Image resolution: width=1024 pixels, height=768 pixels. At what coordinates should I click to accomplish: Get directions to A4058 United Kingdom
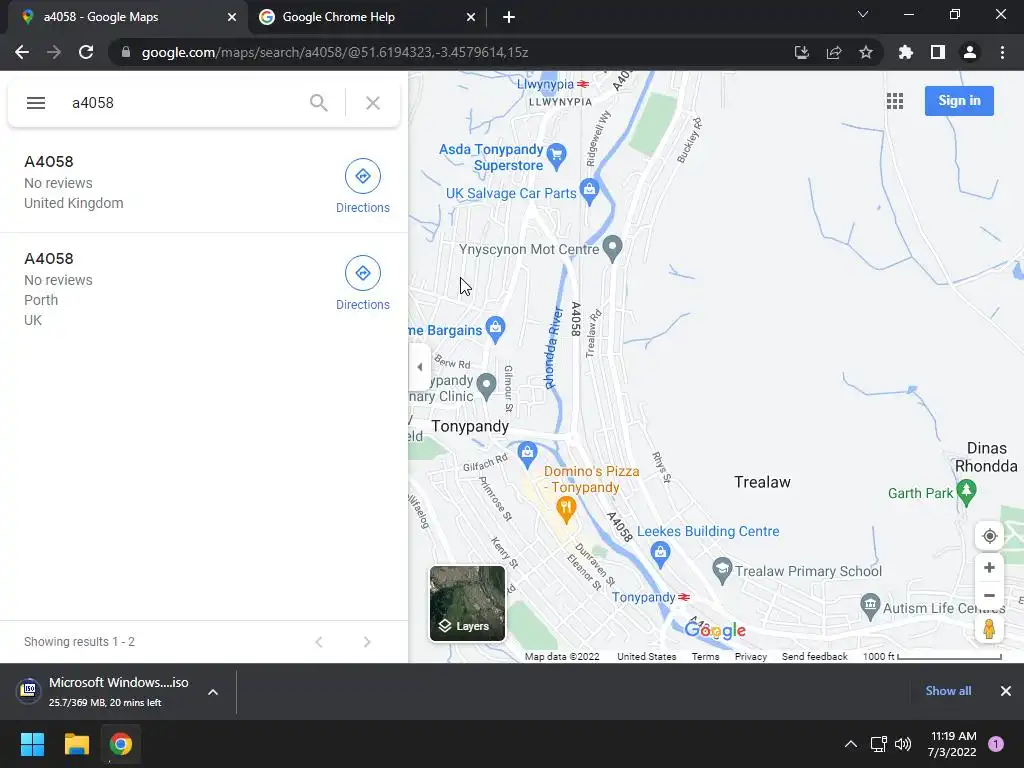click(362, 186)
